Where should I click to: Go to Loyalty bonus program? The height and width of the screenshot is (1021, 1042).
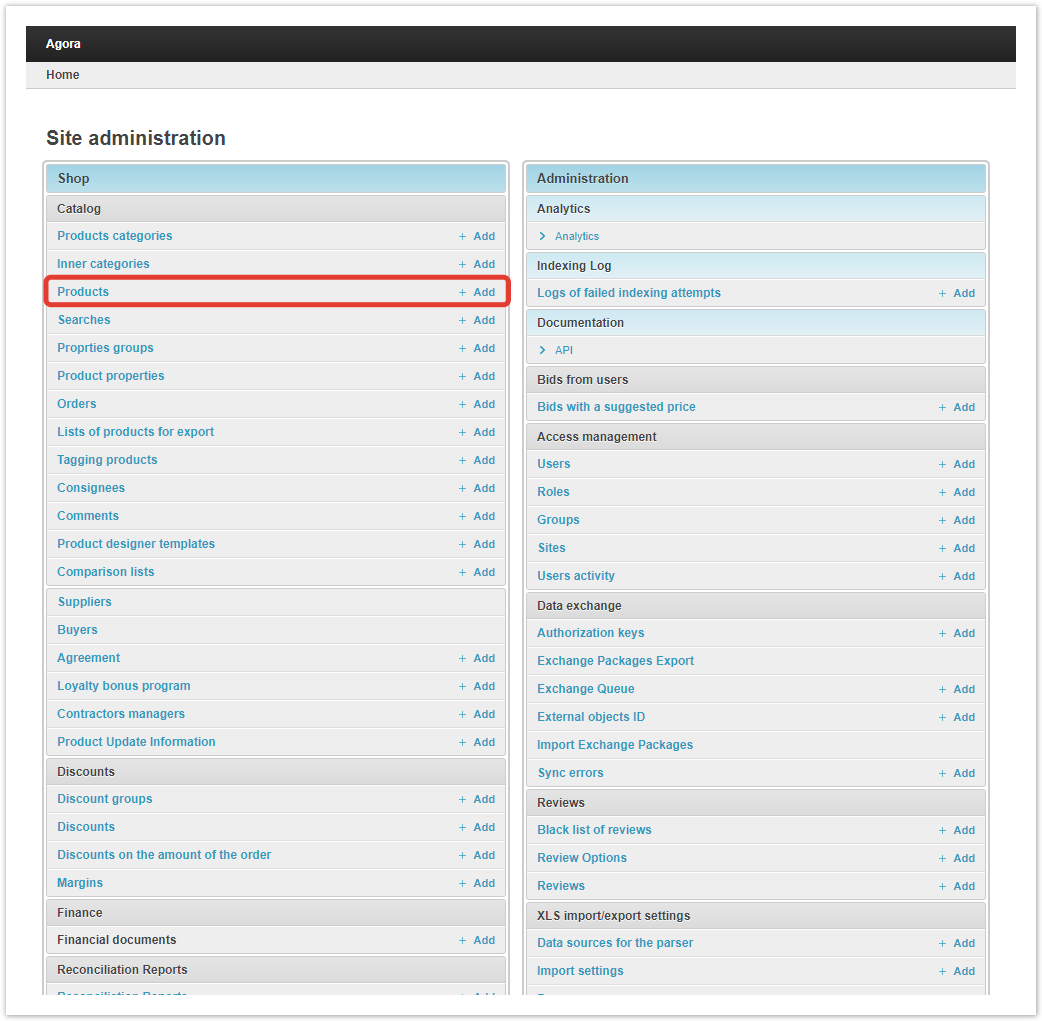tap(123, 686)
